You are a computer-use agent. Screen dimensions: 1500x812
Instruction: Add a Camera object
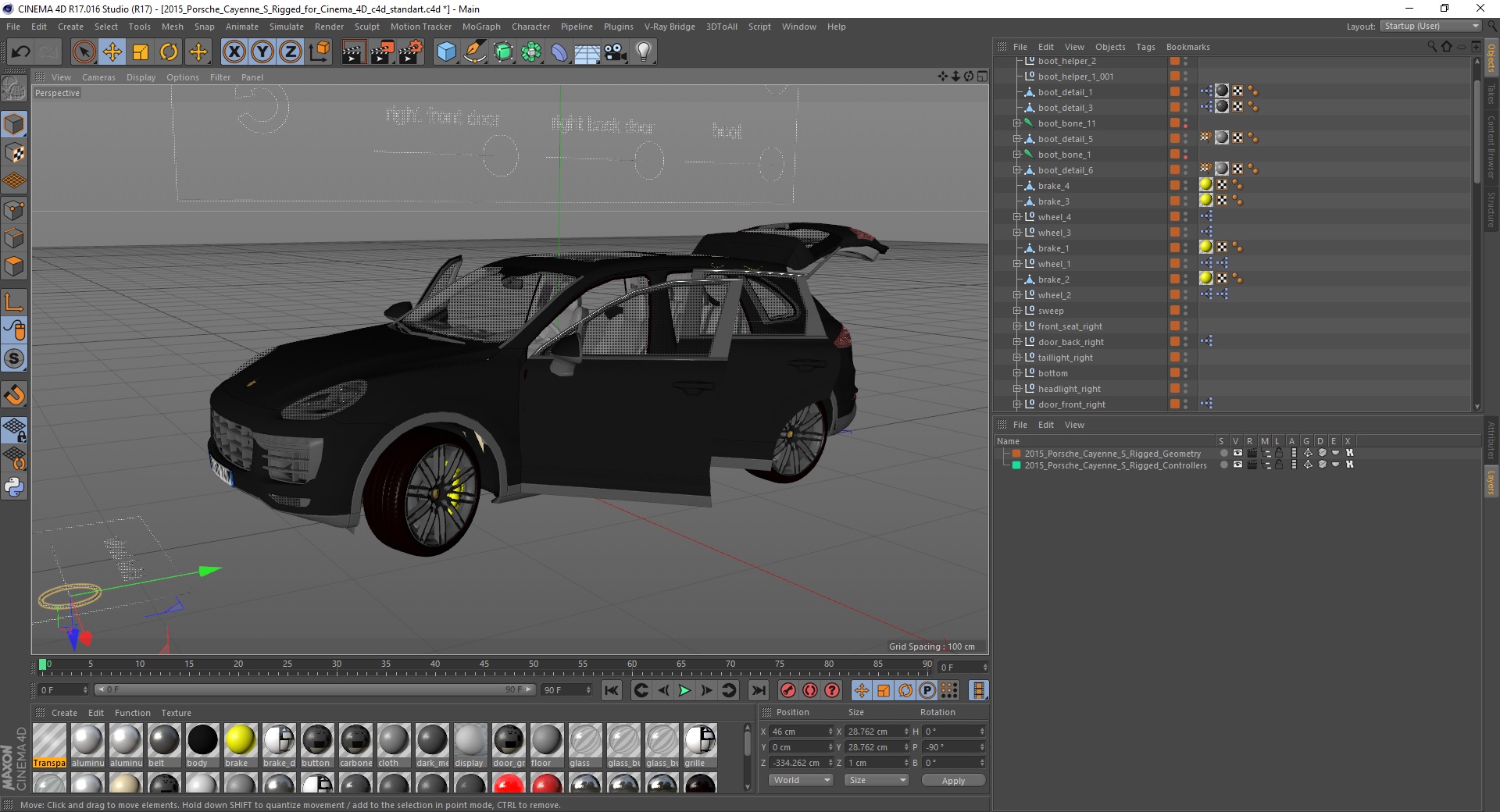tap(616, 52)
